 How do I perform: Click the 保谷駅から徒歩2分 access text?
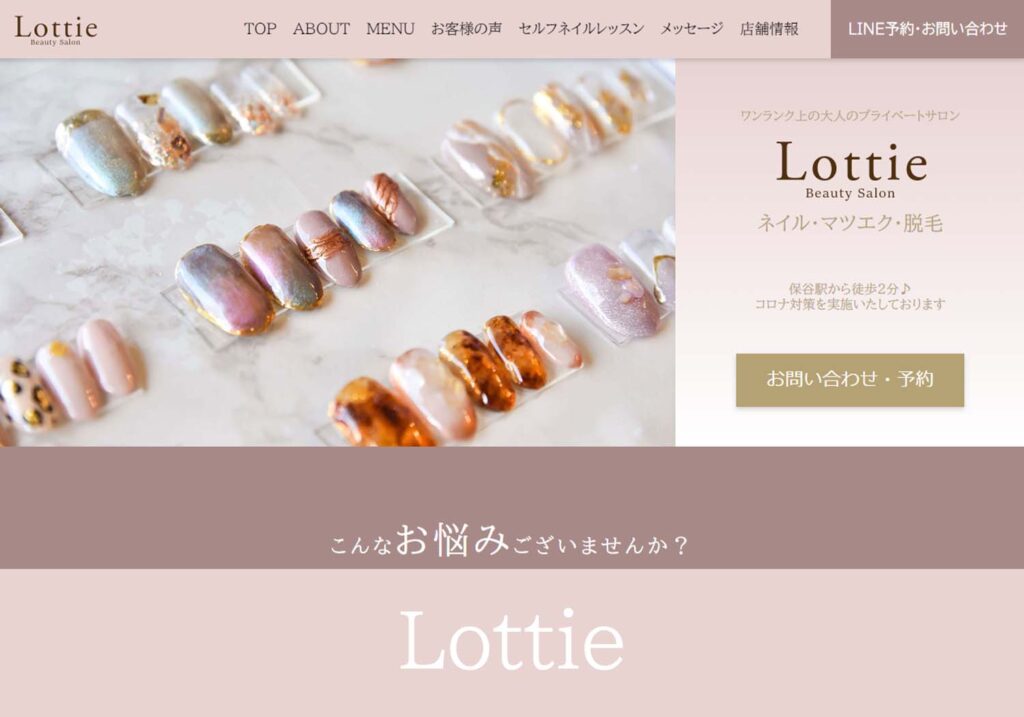[x=850, y=288]
